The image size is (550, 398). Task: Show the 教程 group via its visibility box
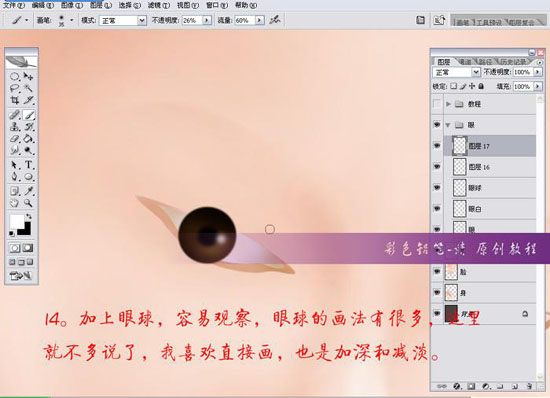[x=437, y=104]
